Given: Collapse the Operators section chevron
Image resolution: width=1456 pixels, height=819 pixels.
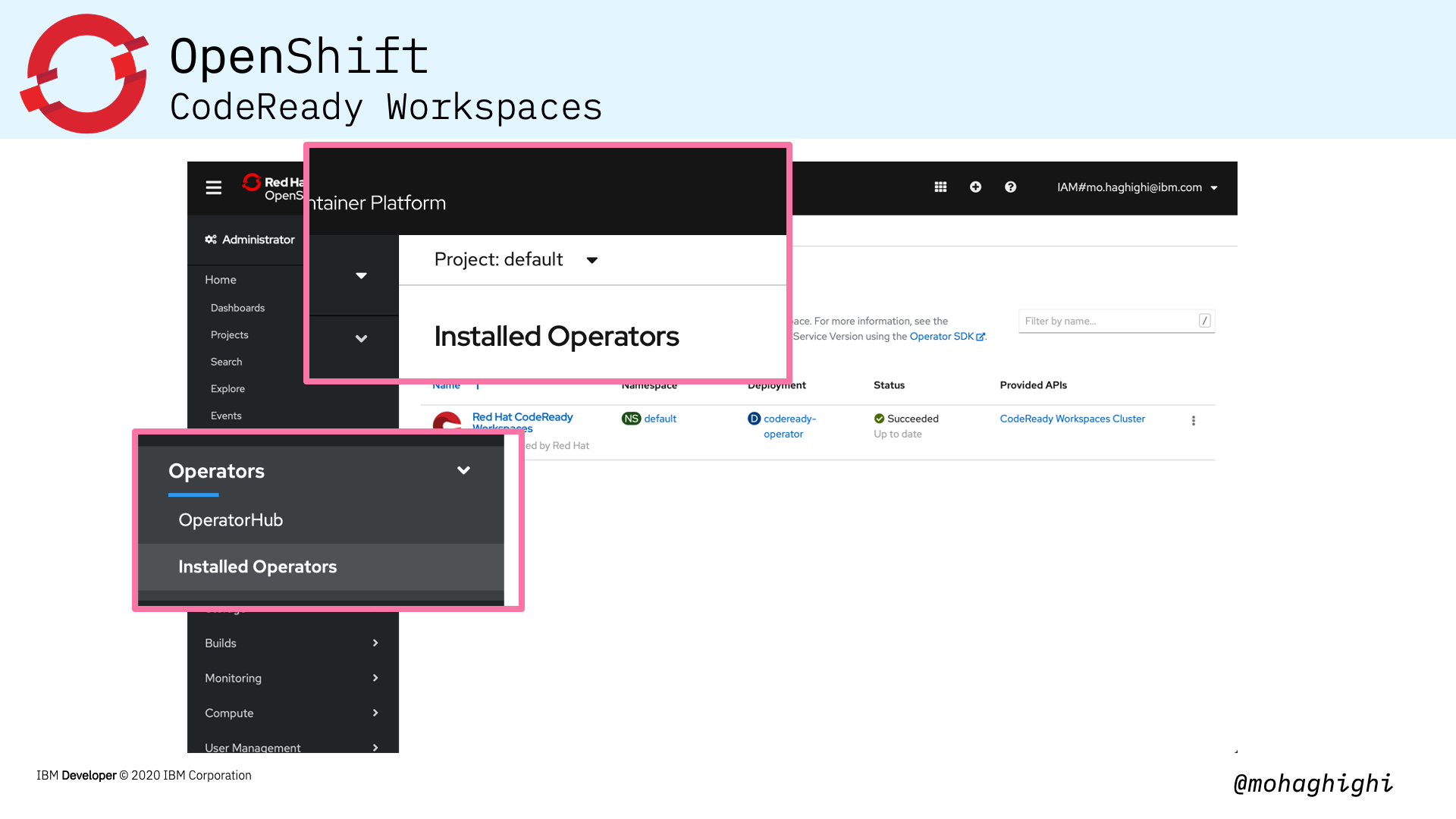Looking at the screenshot, I should (x=463, y=471).
